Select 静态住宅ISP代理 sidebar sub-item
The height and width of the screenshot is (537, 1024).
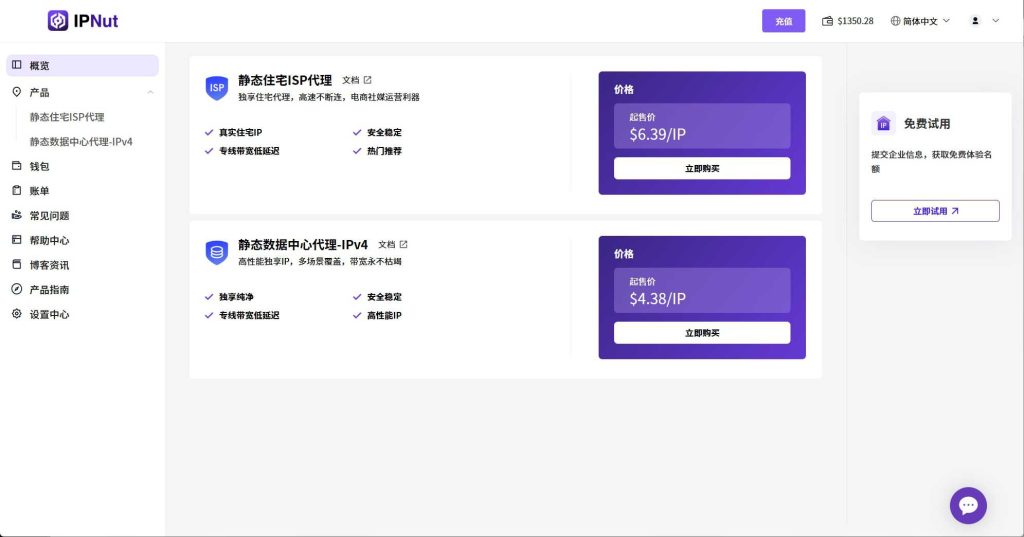(67, 117)
